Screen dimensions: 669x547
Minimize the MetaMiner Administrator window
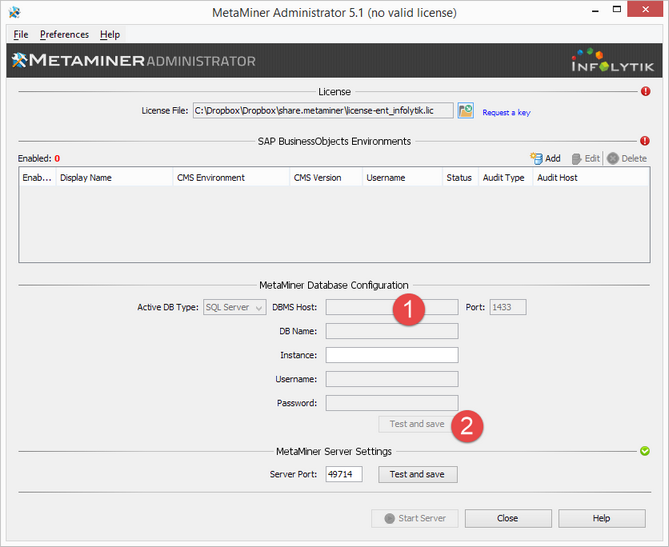pos(596,10)
